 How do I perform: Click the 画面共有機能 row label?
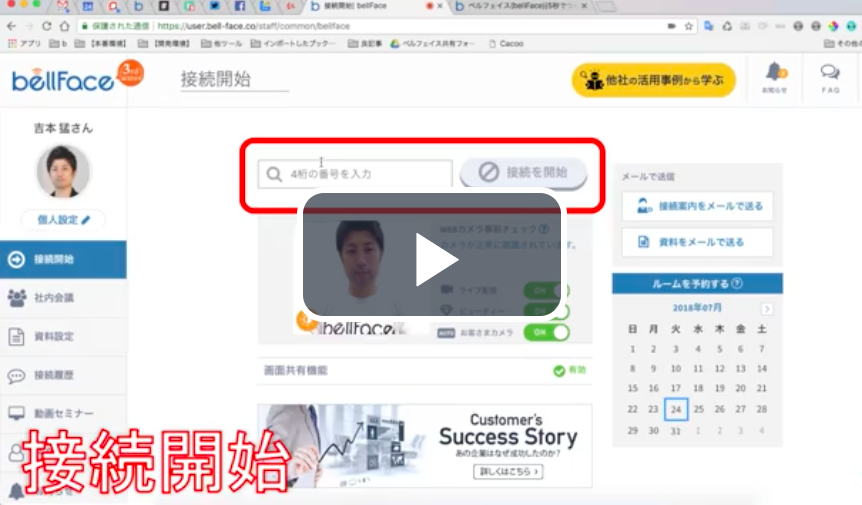click(x=296, y=370)
